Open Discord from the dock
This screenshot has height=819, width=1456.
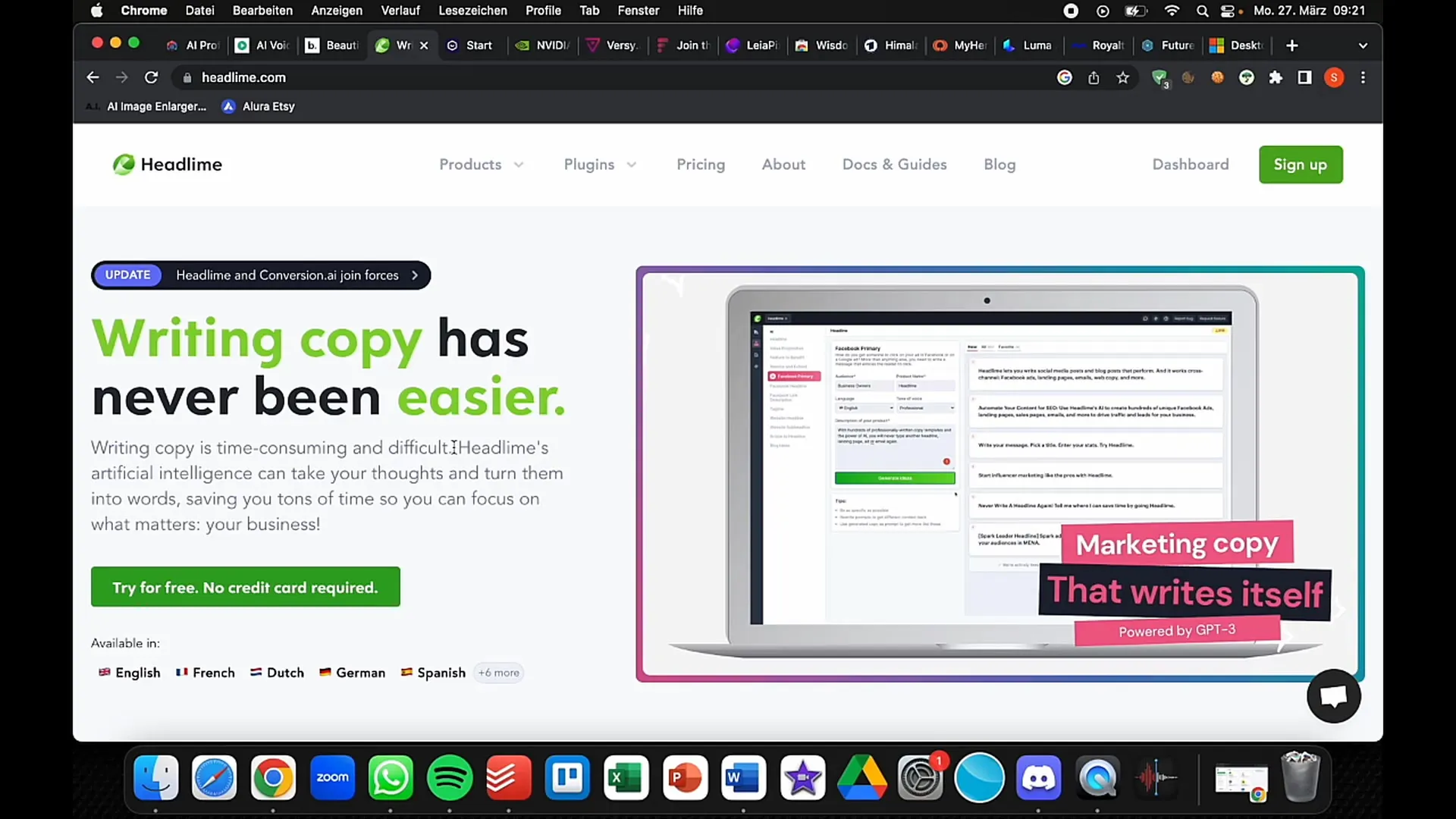click(x=1038, y=777)
